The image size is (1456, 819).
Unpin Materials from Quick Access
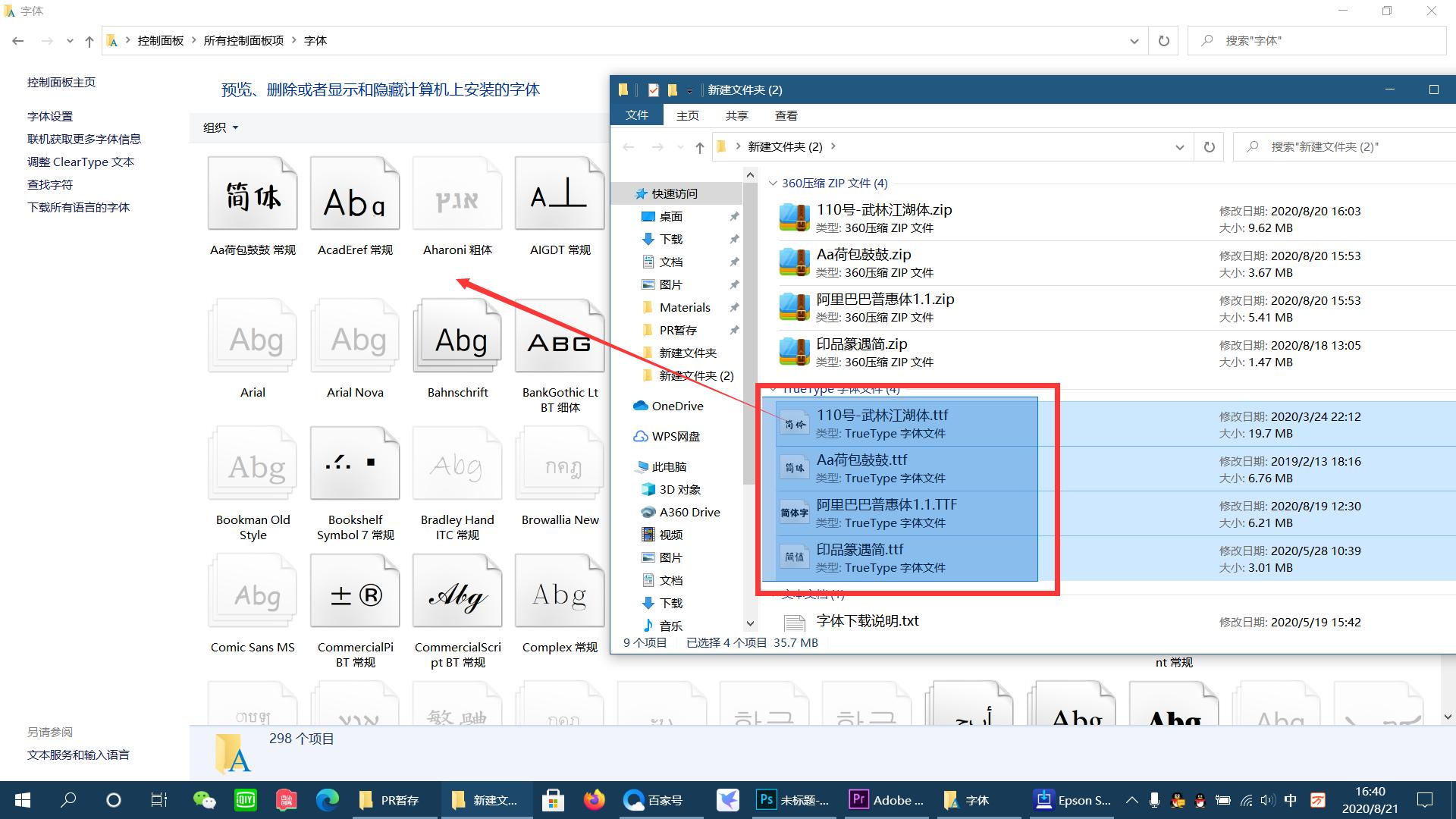pos(734,307)
